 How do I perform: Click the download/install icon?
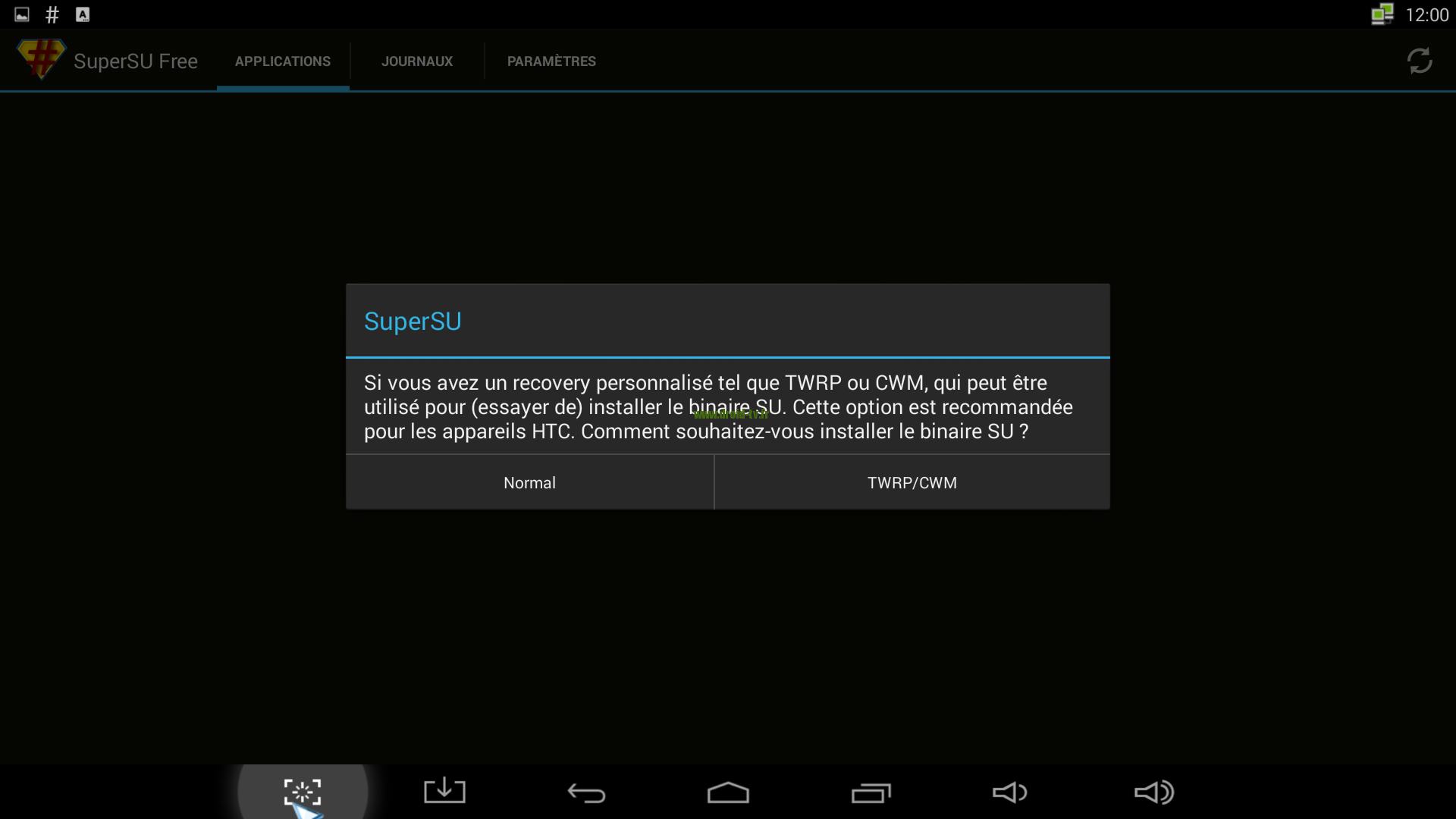click(444, 791)
